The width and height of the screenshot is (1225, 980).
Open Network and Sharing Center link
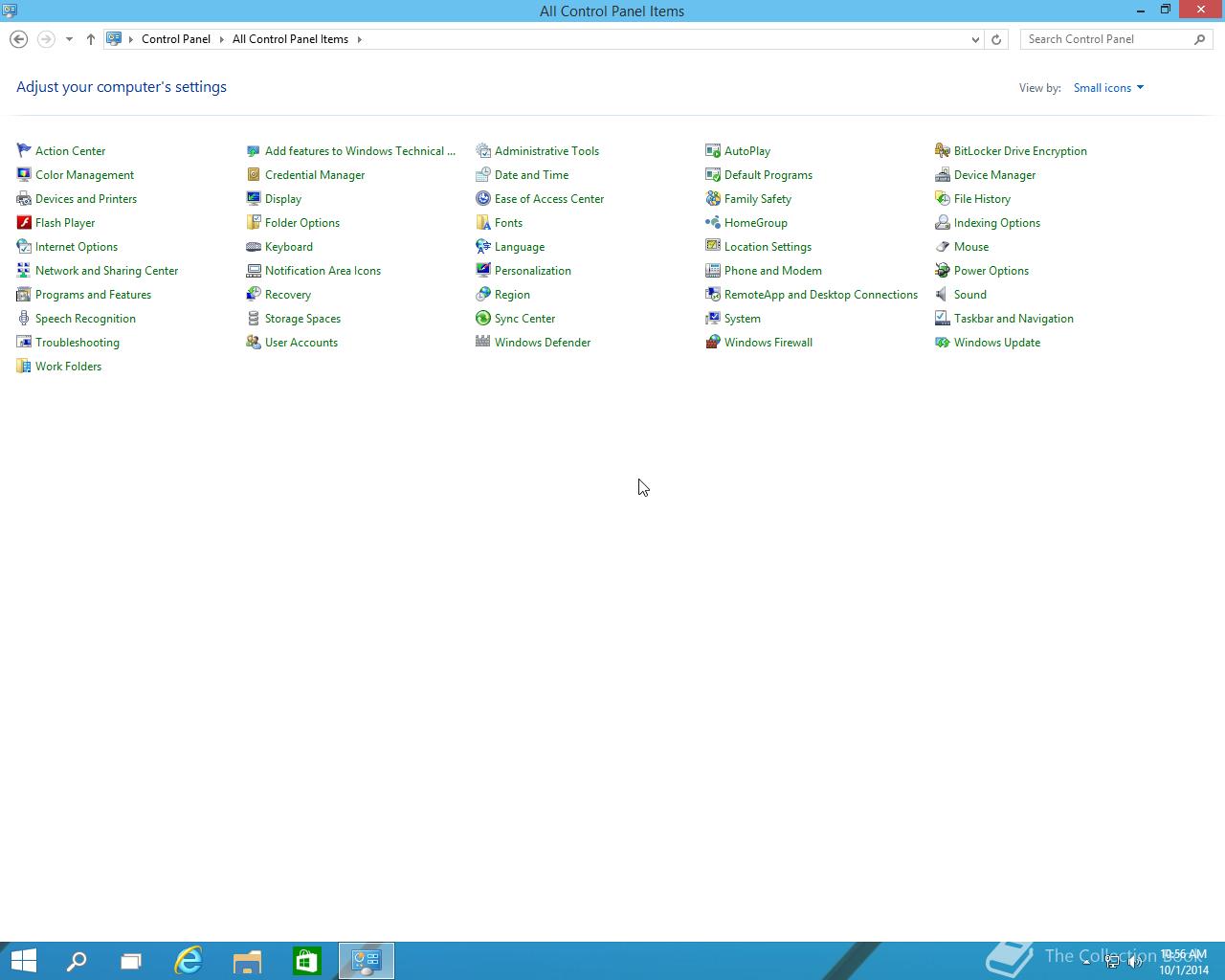(x=106, y=271)
